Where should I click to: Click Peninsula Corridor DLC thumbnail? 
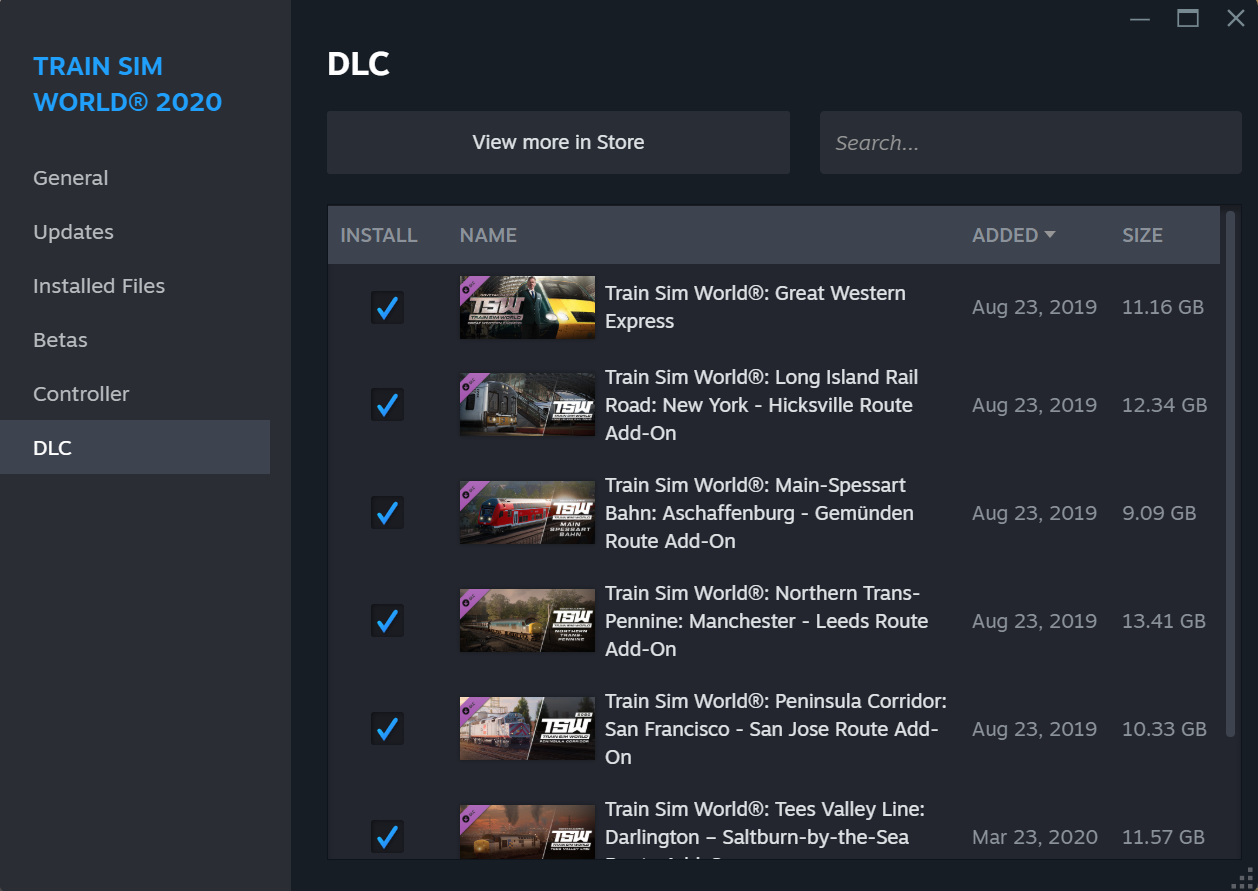[x=527, y=729]
